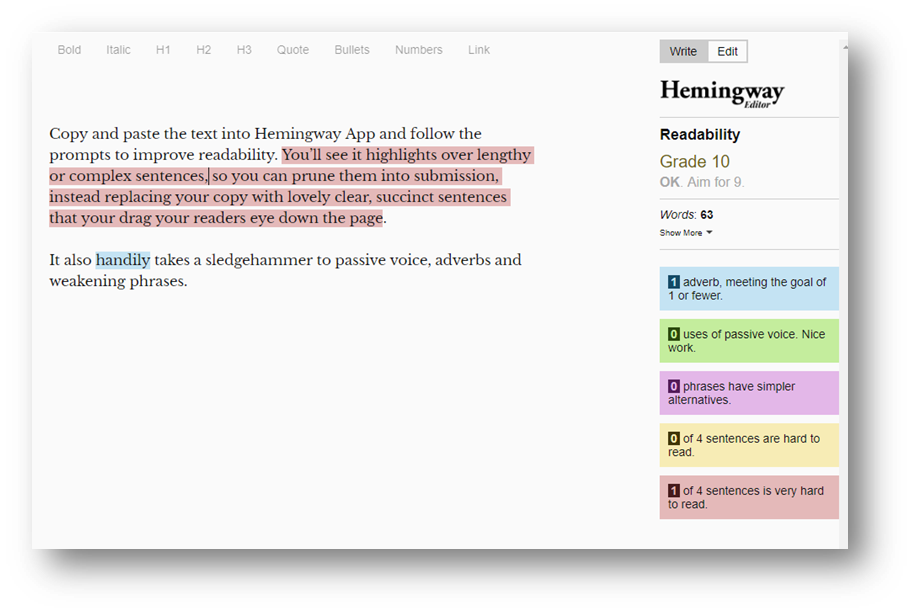Apply Italic formatting from the toolbar
This screenshot has height=614, width=913.
[118, 50]
